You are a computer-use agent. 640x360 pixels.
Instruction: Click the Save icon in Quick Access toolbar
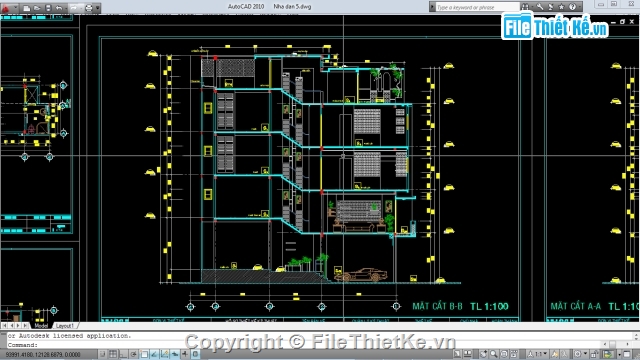[48, 8]
